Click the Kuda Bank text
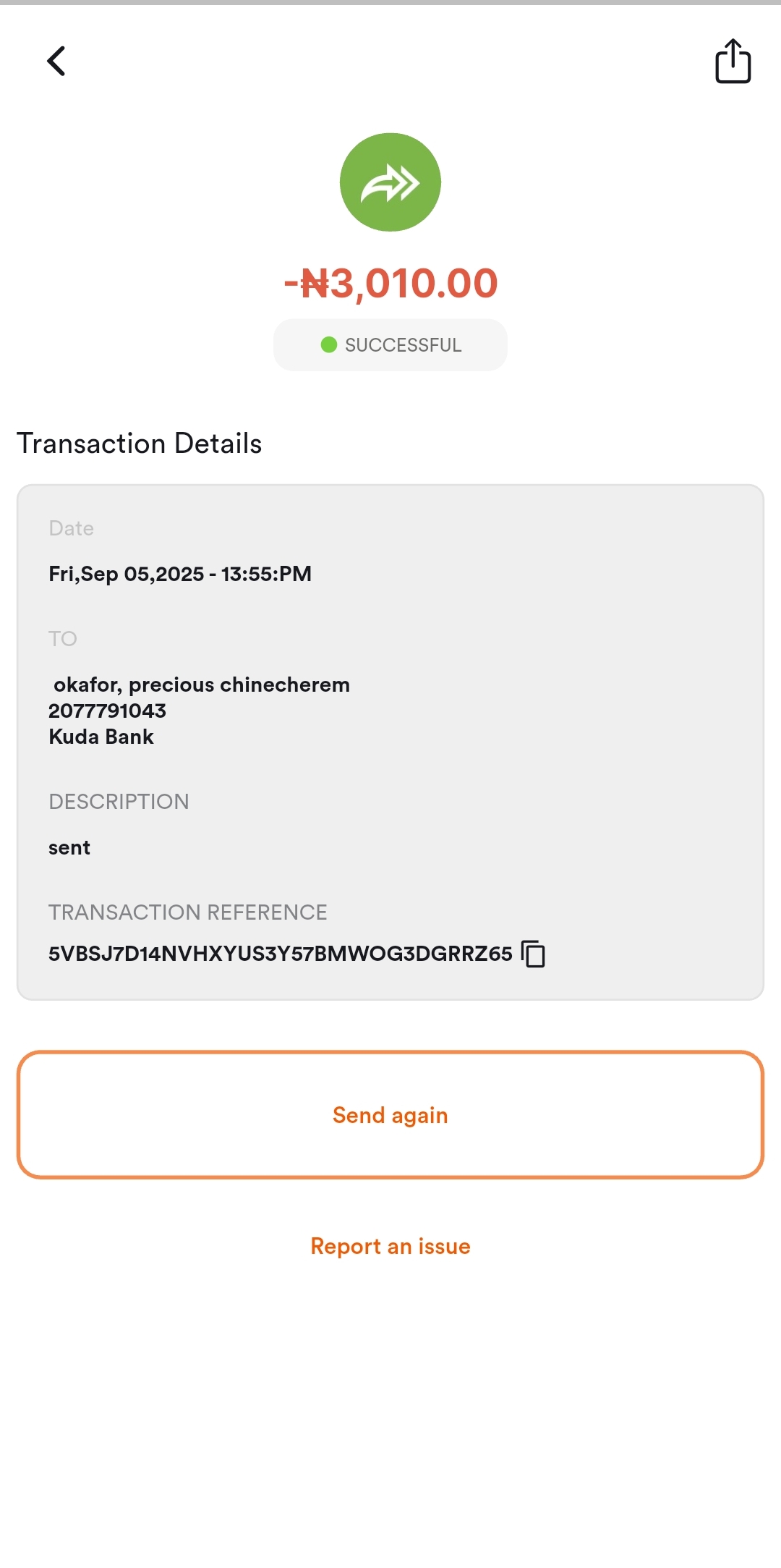Screen dimensions: 781x1568 point(101,737)
